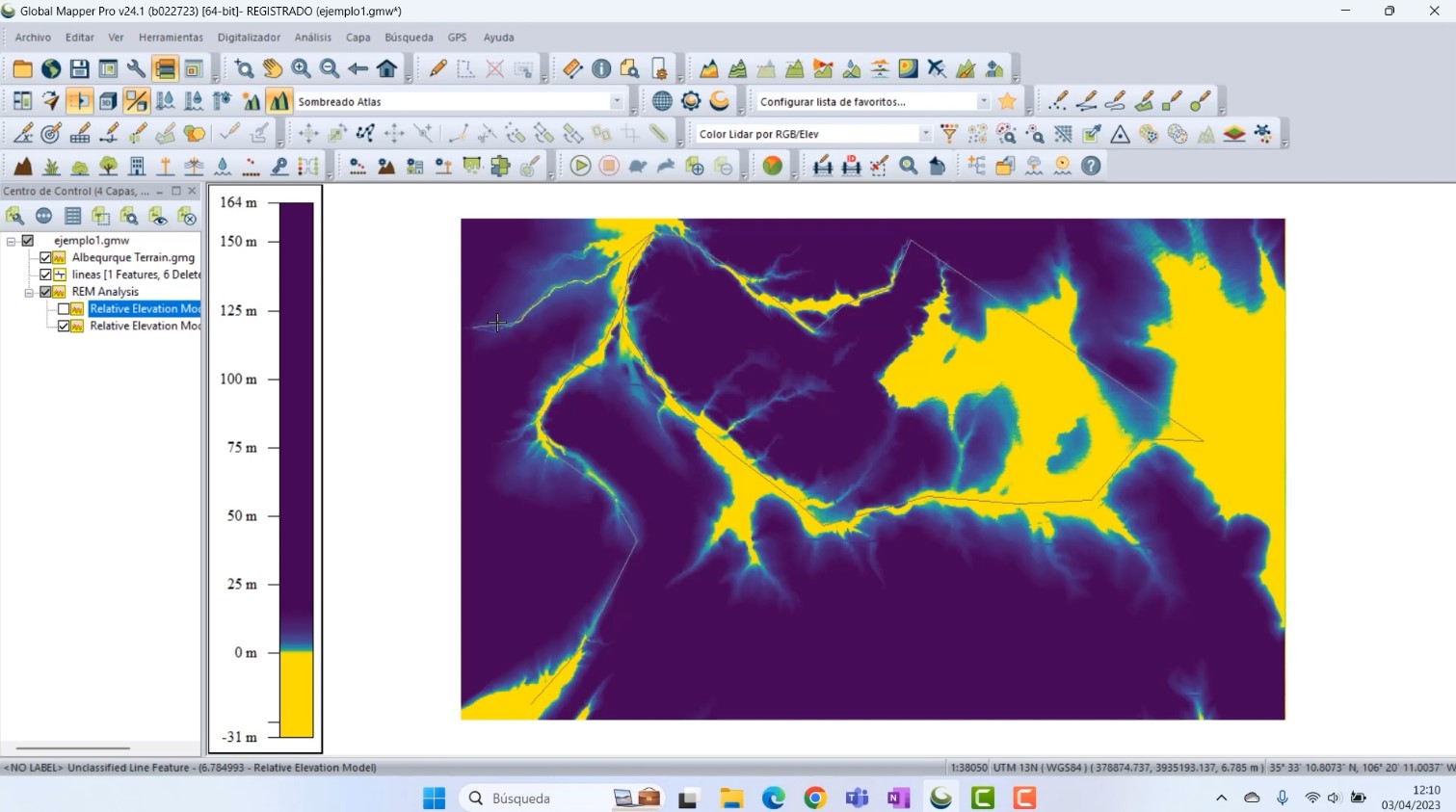Screen dimensions: 1456x812
Task: Click the Close All Layers icon in Centro de Control
Action: 189,216
